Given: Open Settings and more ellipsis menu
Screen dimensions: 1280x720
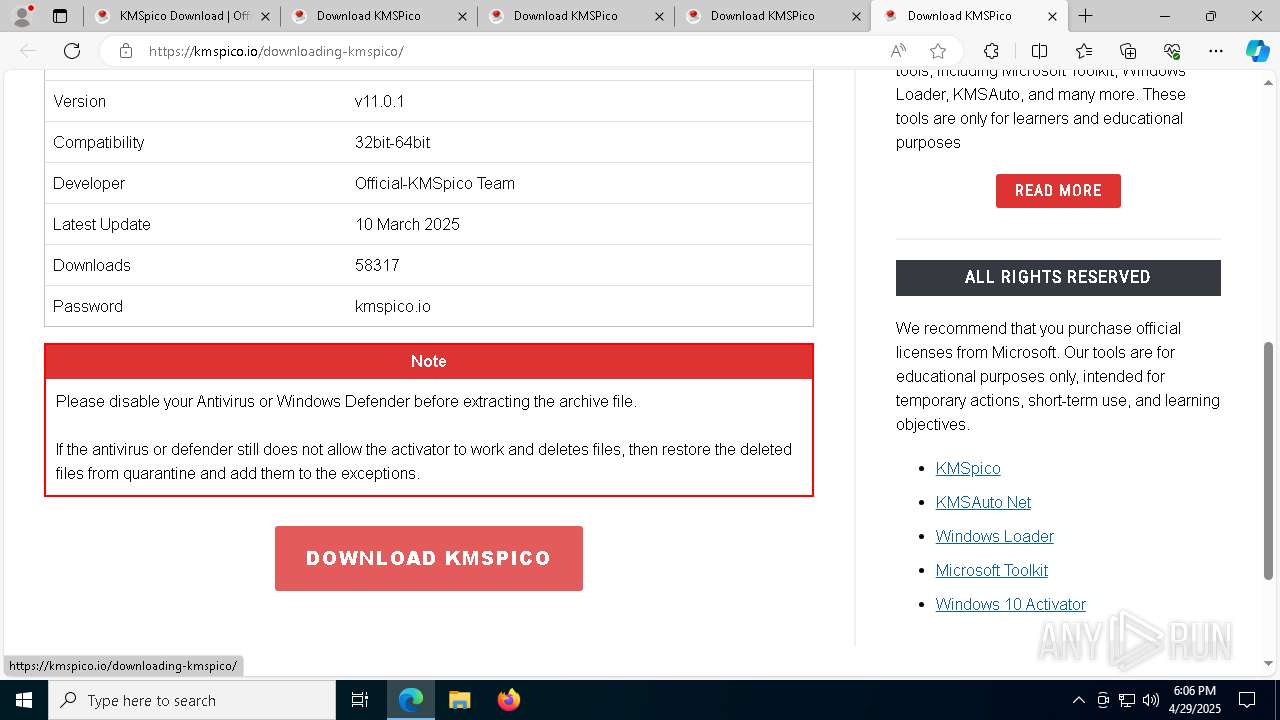Looking at the screenshot, I should click(x=1216, y=51).
